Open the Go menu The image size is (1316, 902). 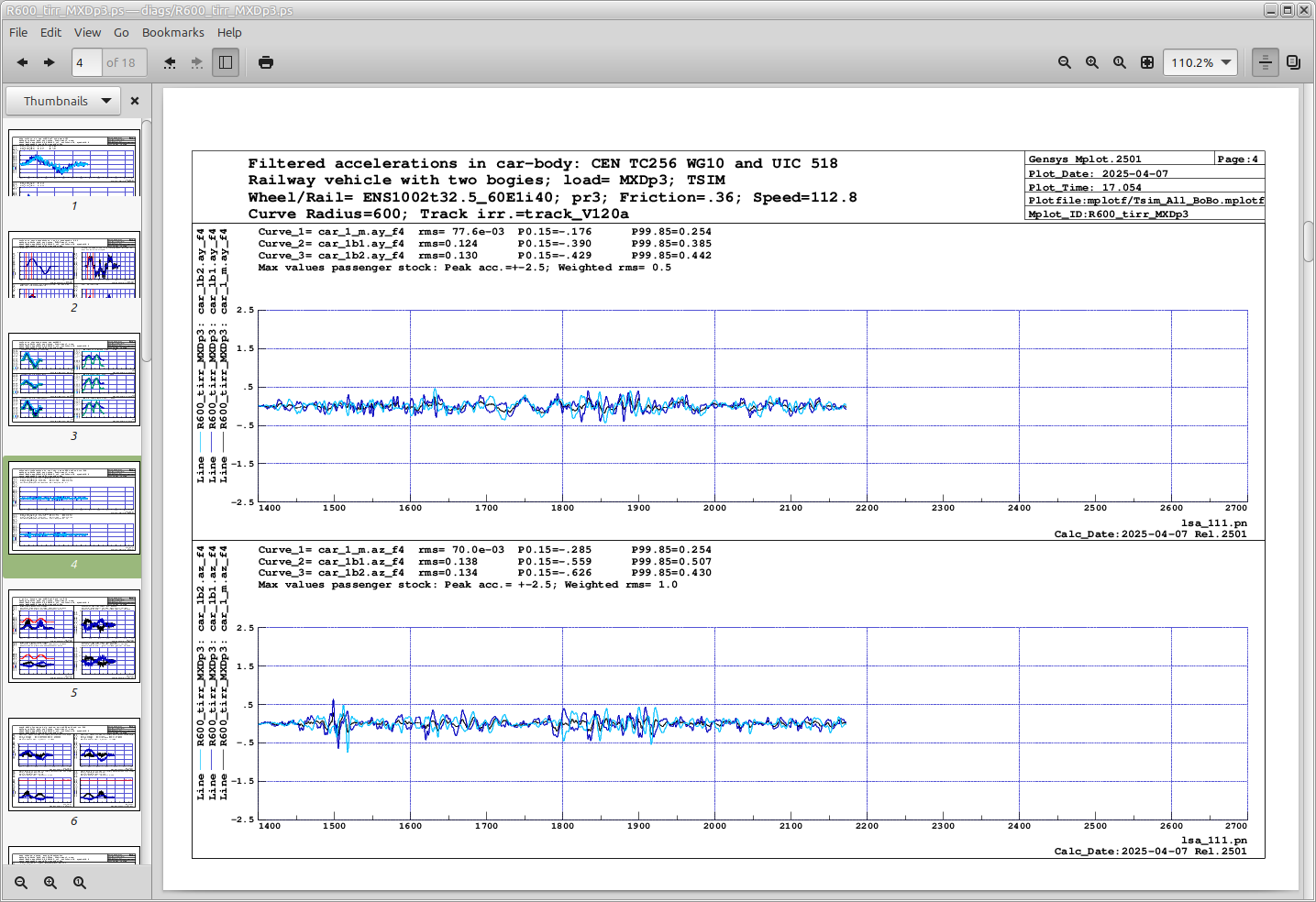click(121, 32)
